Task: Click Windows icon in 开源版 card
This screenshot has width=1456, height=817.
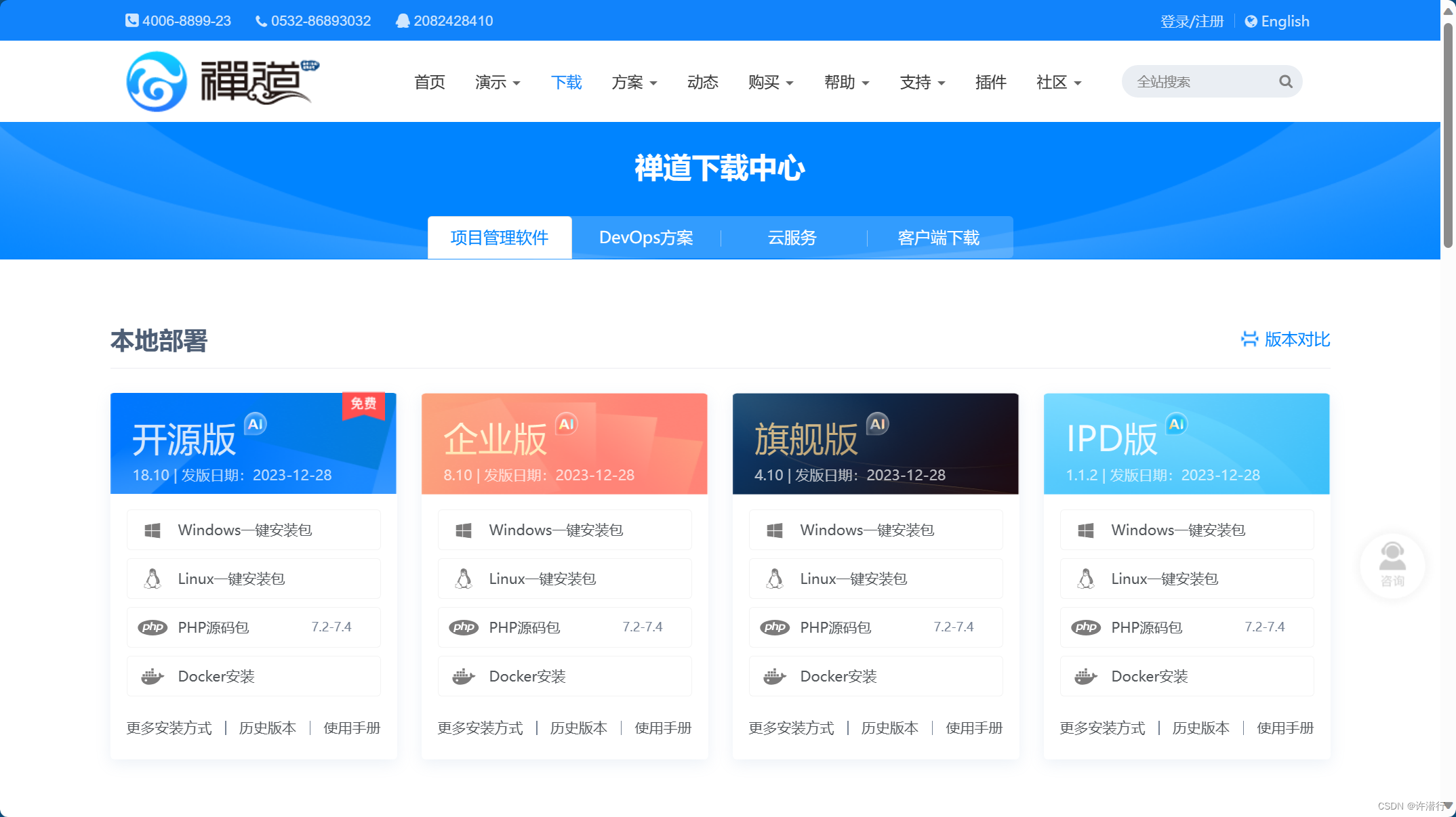Action: [x=153, y=530]
